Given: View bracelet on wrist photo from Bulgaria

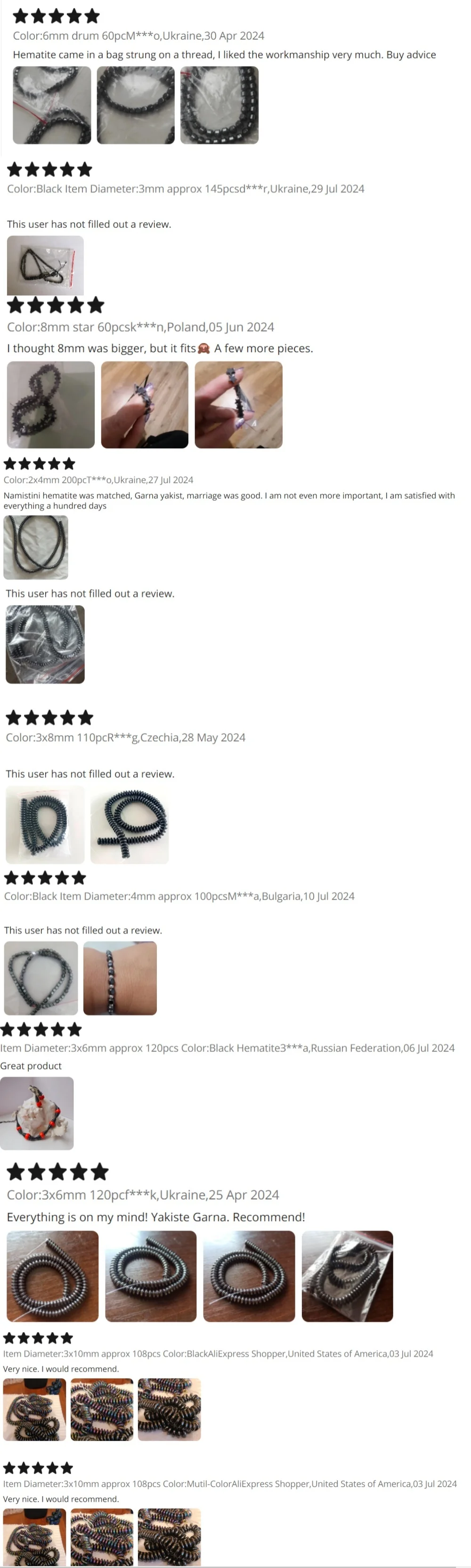Looking at the screenshot, I should 120,978.
